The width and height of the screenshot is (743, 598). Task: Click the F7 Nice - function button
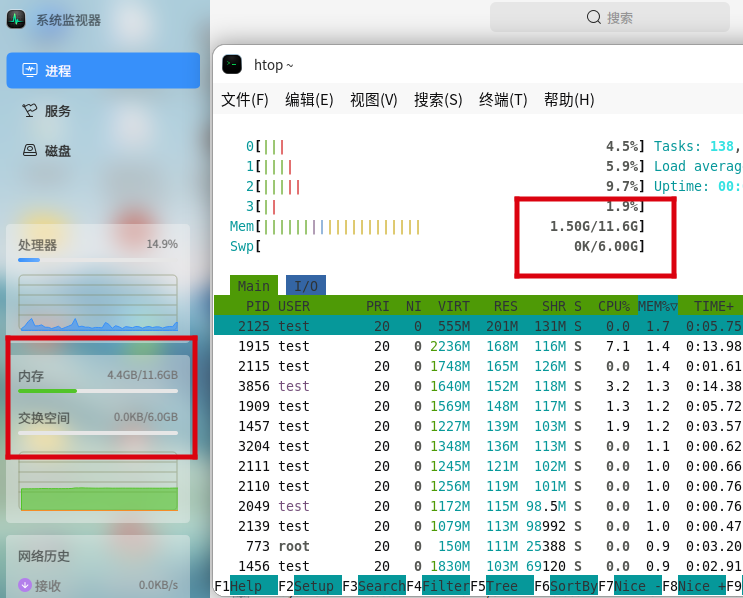[630, 586]
